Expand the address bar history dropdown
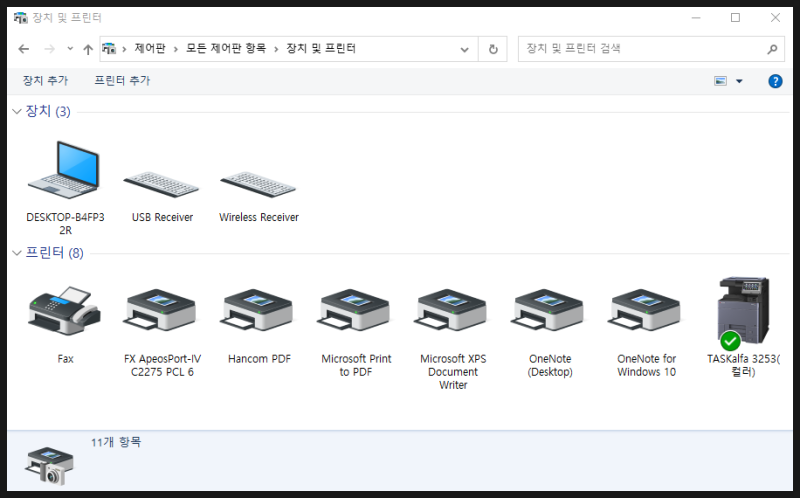Screen dimensions: 800x498 pos(464,49)
